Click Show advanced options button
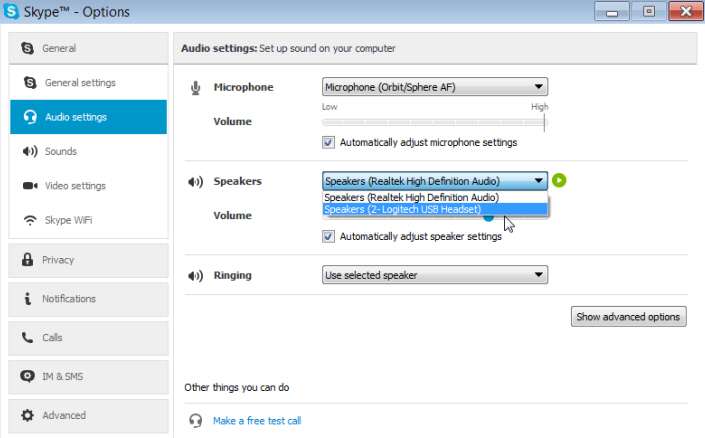705x438 pixels. (x=629, y=317)
